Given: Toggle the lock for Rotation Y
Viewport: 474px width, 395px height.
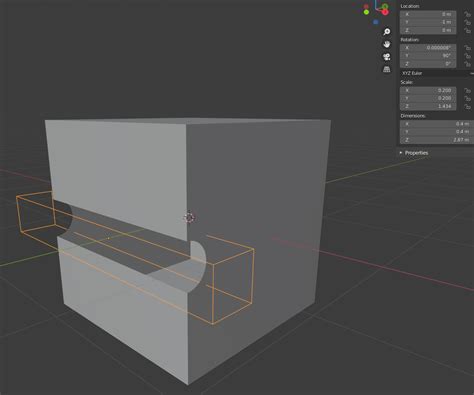Looking at the screenshot, I should (x=467, y=56).
